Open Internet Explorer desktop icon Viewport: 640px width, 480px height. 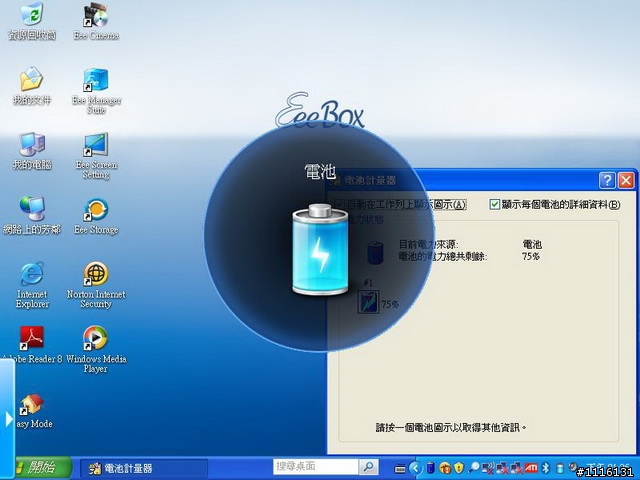(32, 285)
